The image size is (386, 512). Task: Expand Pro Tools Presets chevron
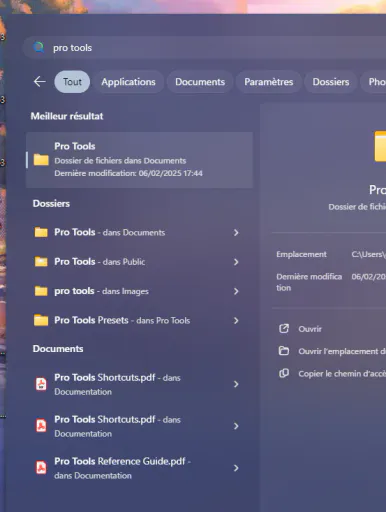pos(236,321)
